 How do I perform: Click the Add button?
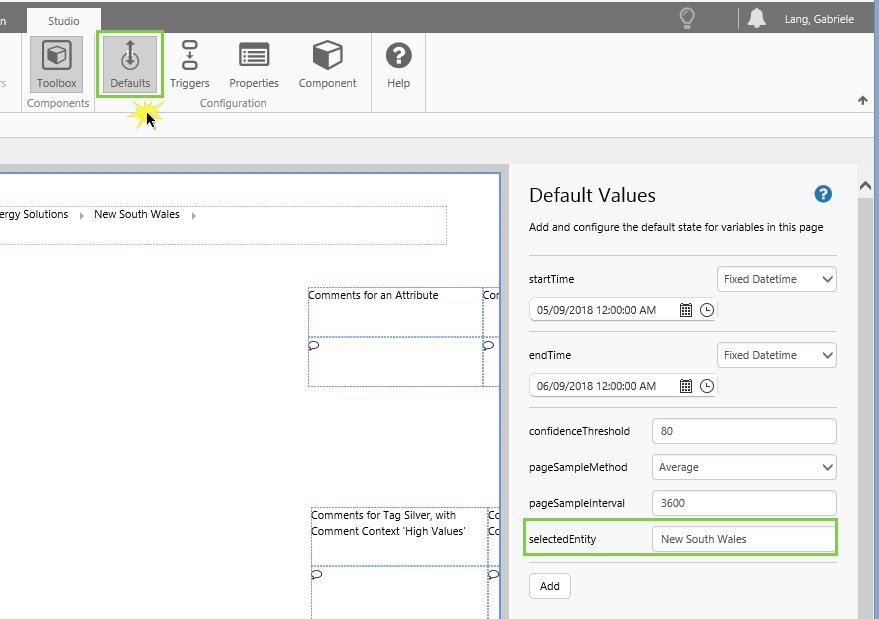(x=549, y=586)
